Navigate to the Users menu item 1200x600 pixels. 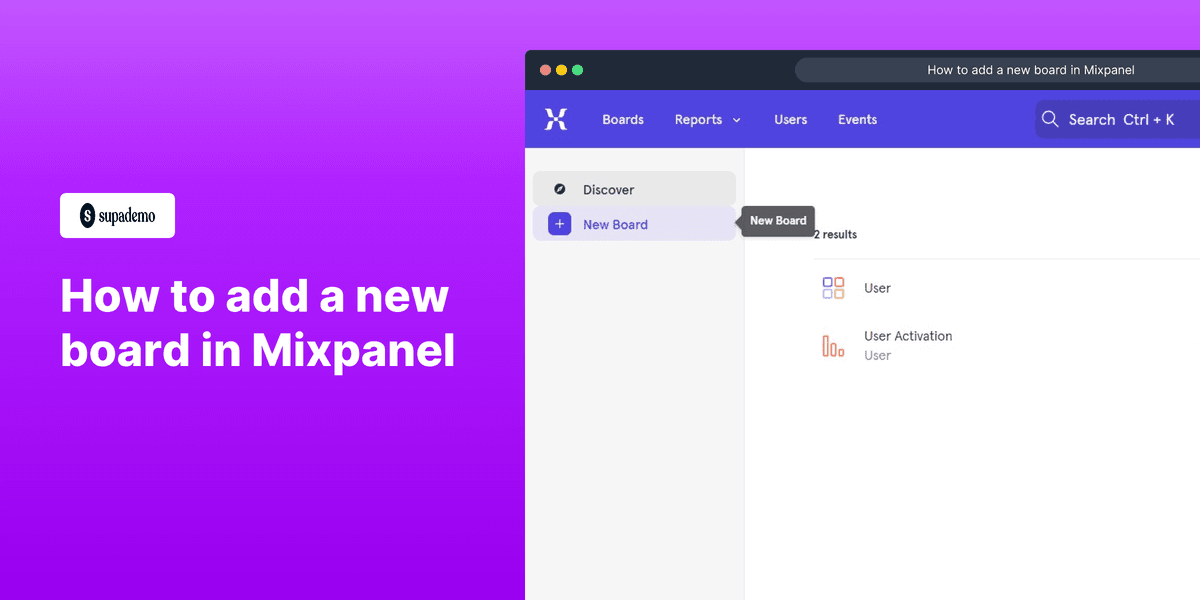[x=790, y=119]
